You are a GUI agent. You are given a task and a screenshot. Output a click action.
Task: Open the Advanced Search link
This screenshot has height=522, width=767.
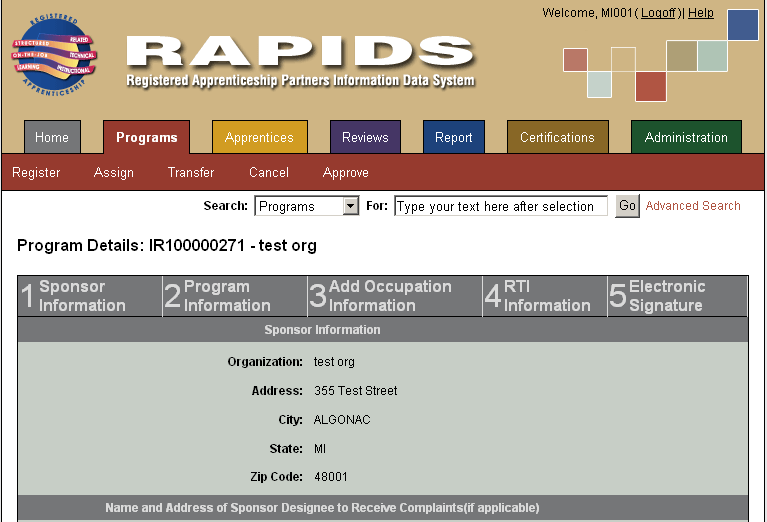[693, 206]
